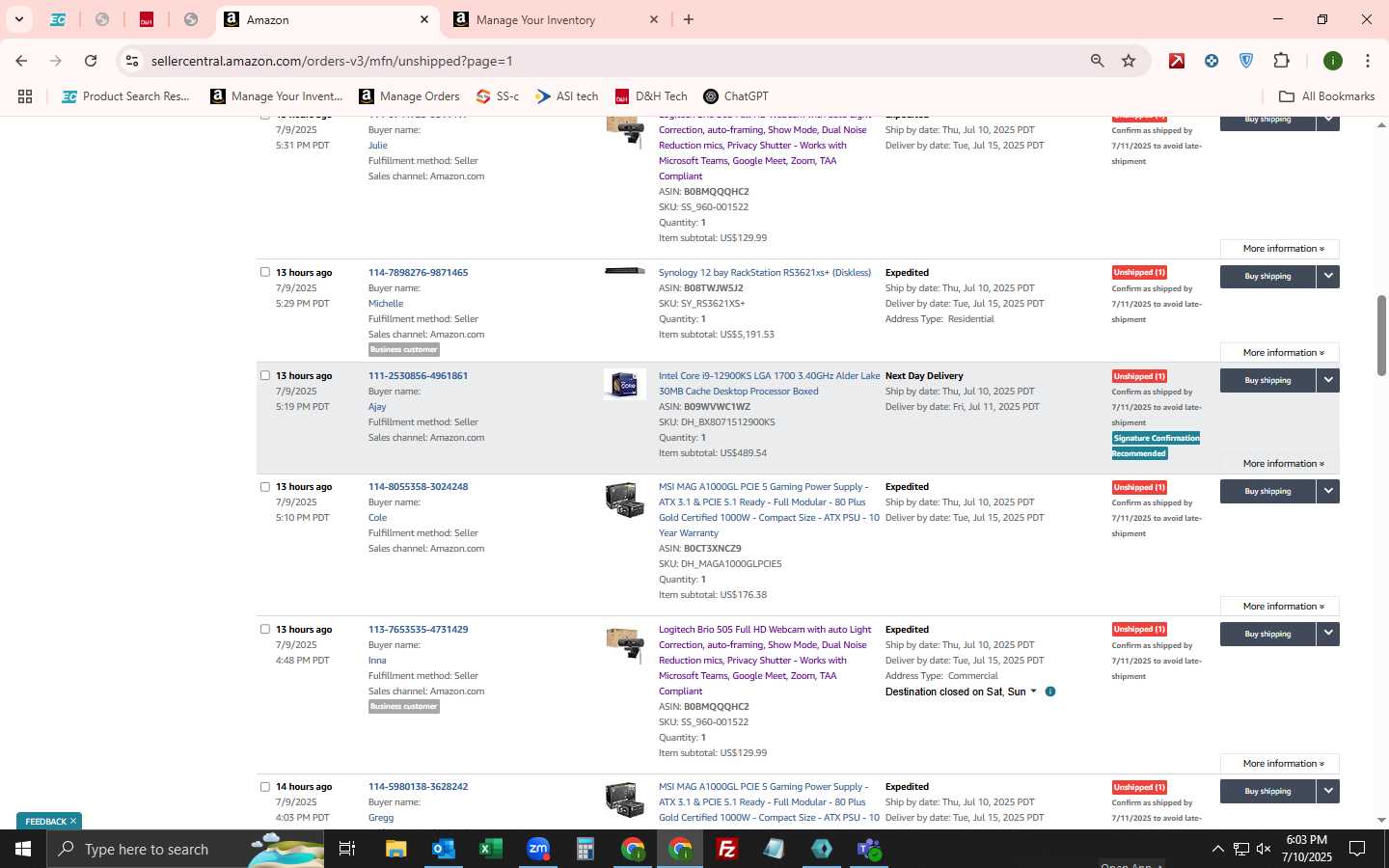
Task: Open buyer Michelle's profile link
Action: [x=386, y=304]
